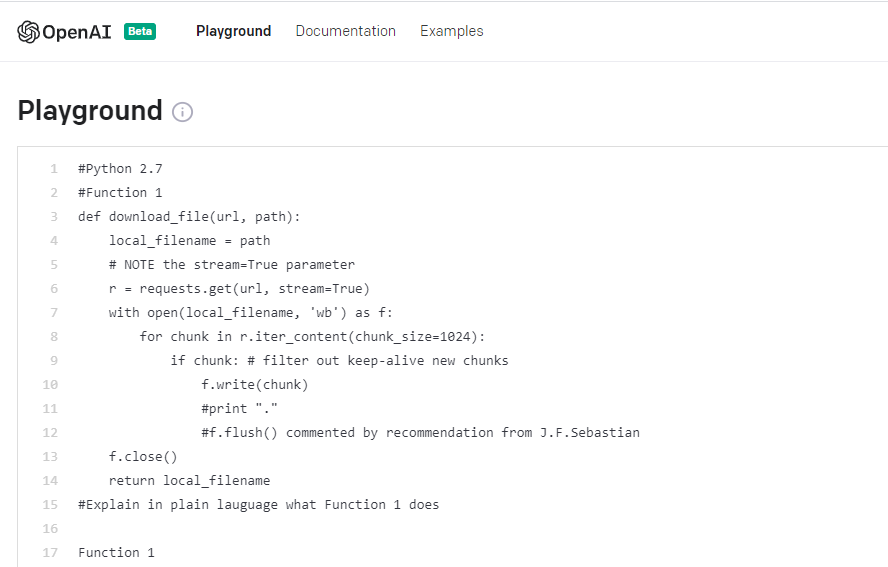
Task: Switch to the Playground tab
Action: click(x=233, y=31)
